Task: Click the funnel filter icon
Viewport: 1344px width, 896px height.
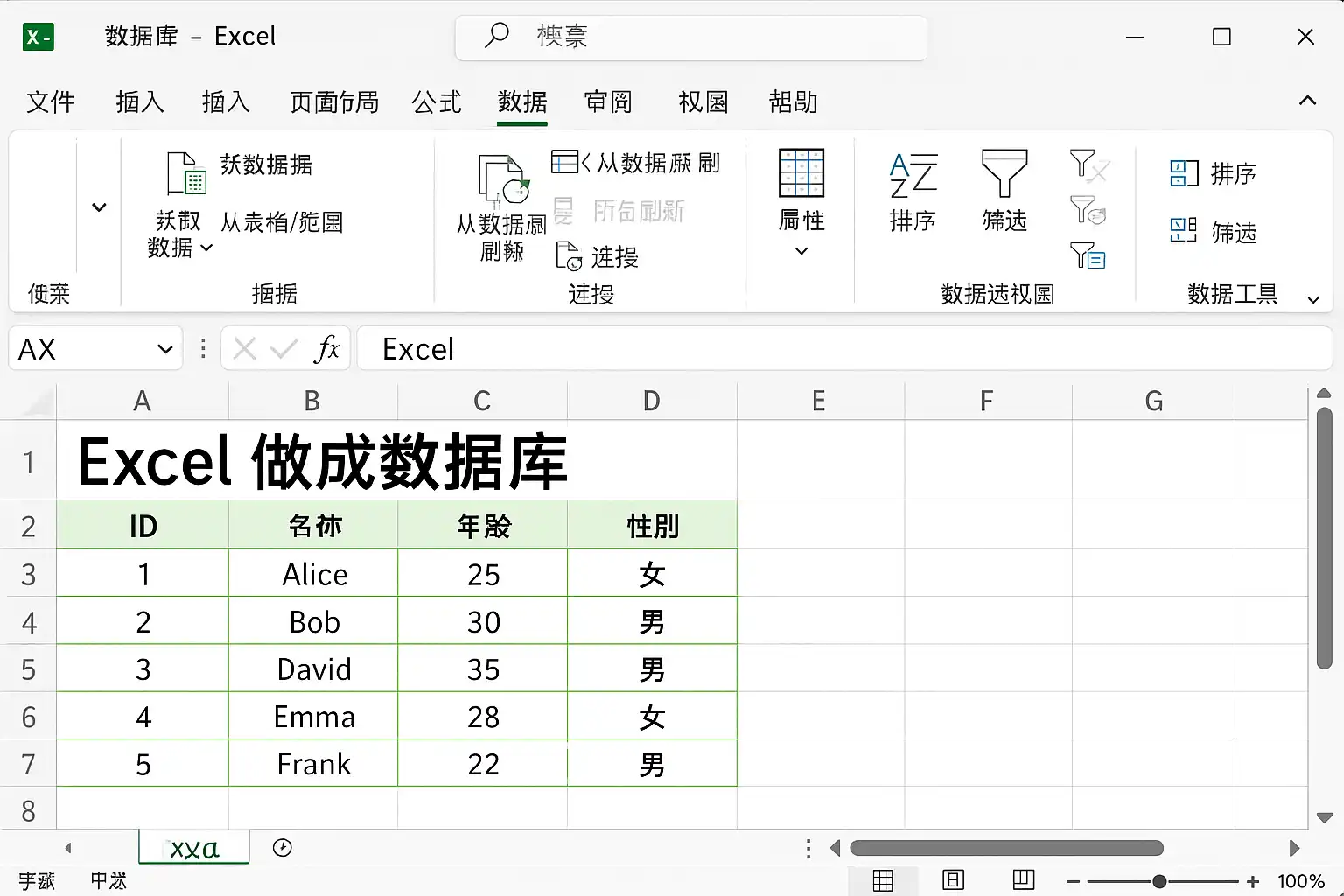Action: (x=1004, y=172)
